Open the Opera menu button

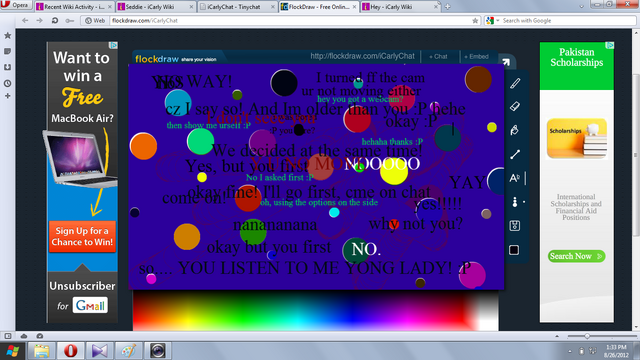coord(16,5)
